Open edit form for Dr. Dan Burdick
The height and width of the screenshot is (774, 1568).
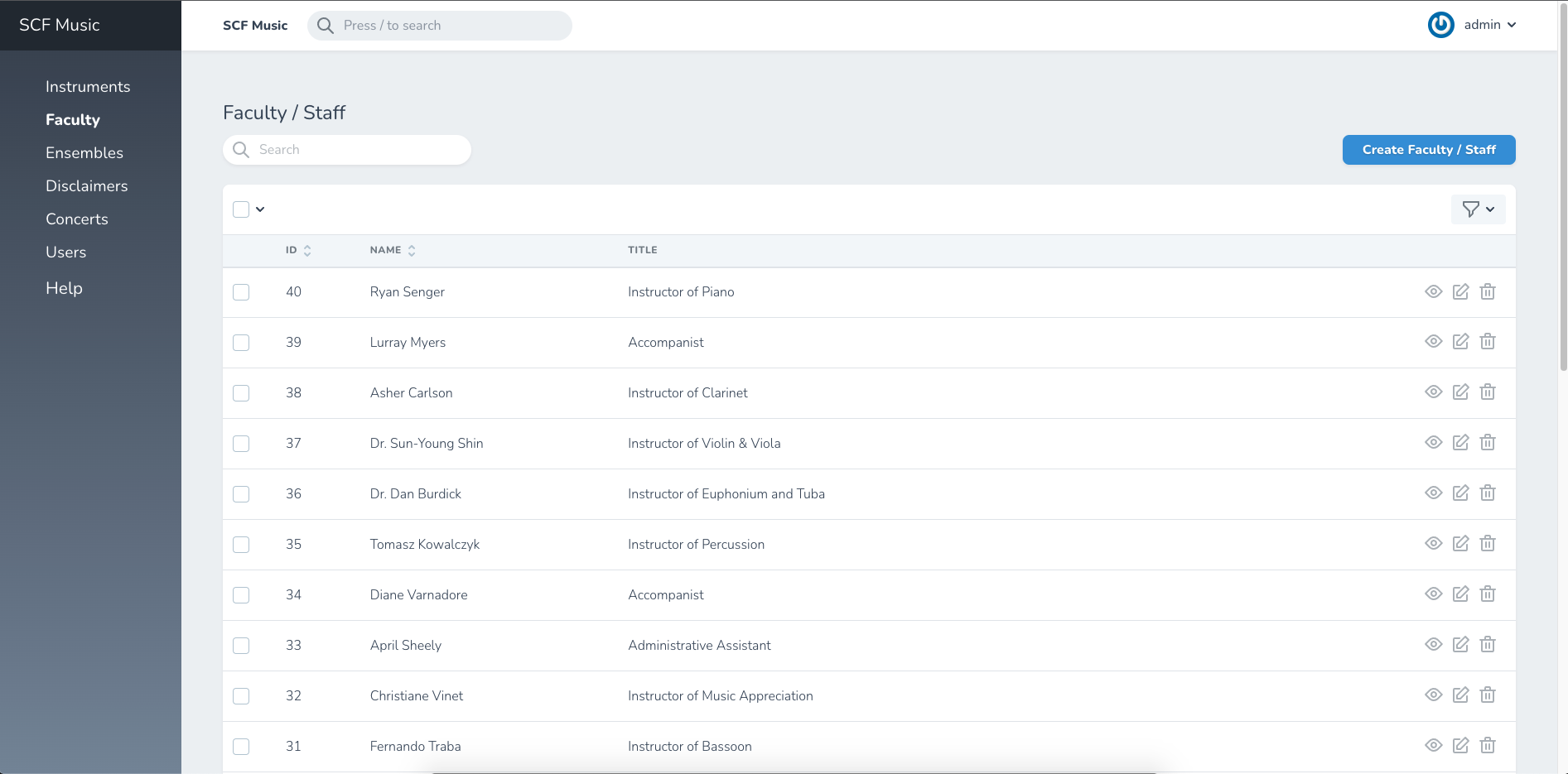click(x=1460, y=493)
